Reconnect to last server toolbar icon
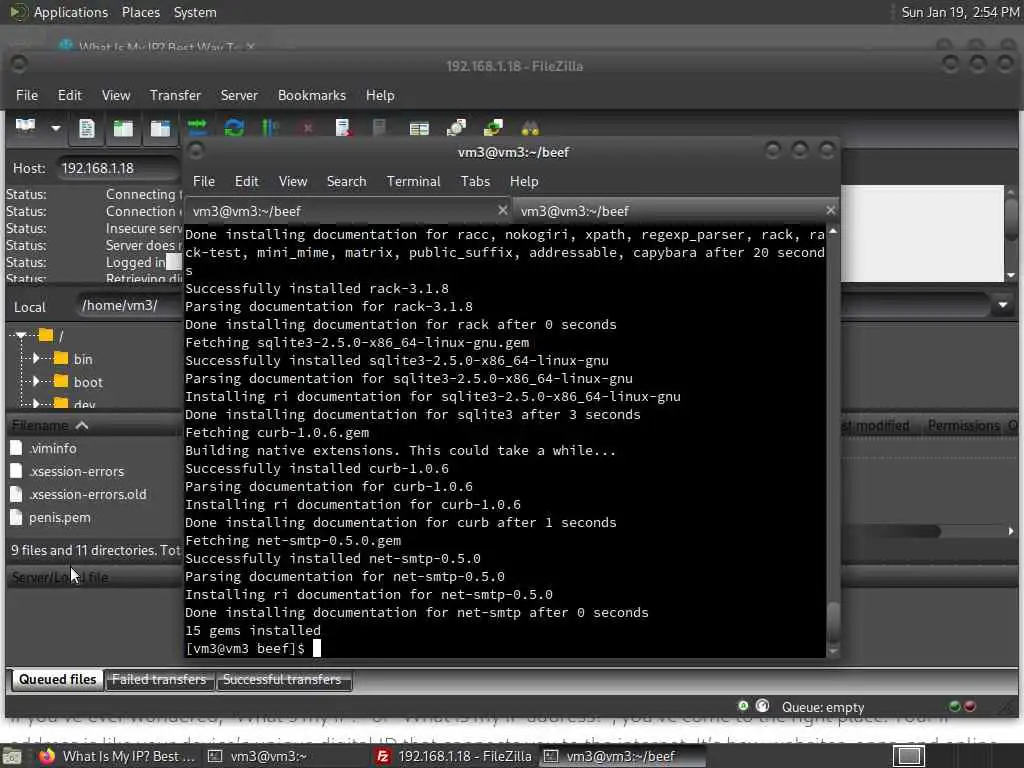Image resolution: width=1024 pixels, height=768 pixels. click(x=379, y=128)
